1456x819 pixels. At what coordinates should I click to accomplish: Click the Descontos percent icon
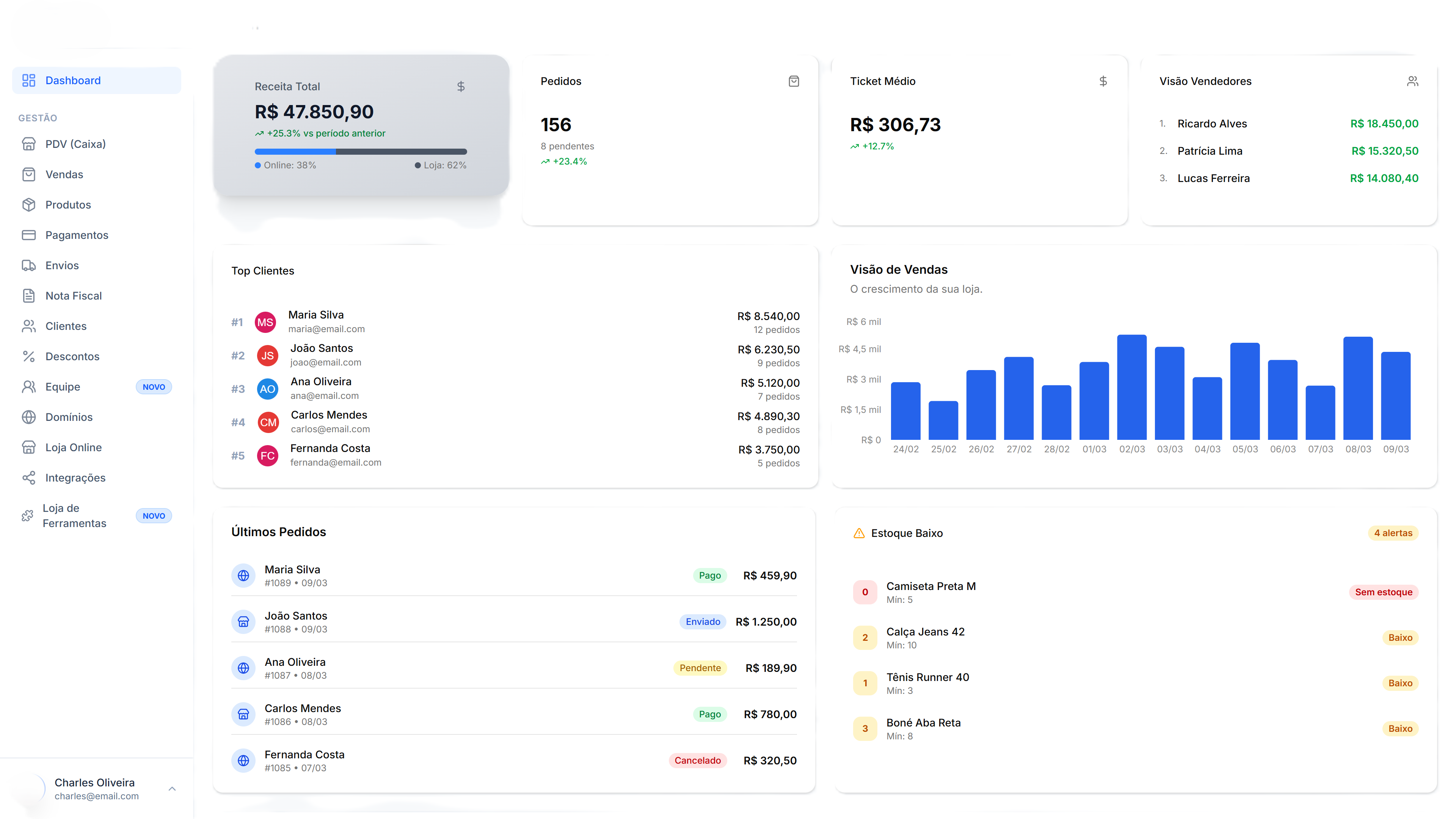coord(29,357)
